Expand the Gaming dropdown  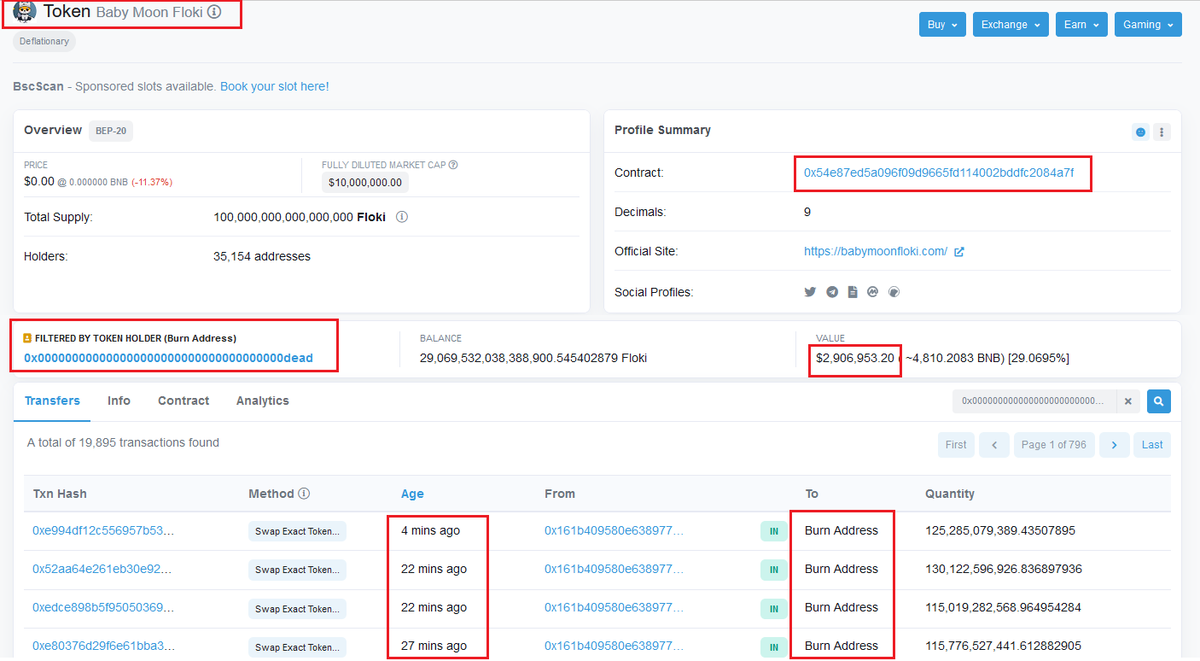pos(1148,25)
